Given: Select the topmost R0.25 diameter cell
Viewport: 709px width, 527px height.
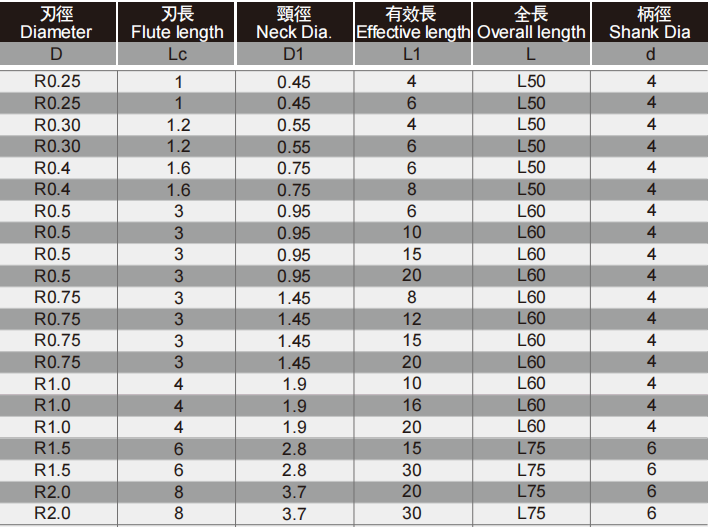Looking at the screenshot, I should (58, 82).
